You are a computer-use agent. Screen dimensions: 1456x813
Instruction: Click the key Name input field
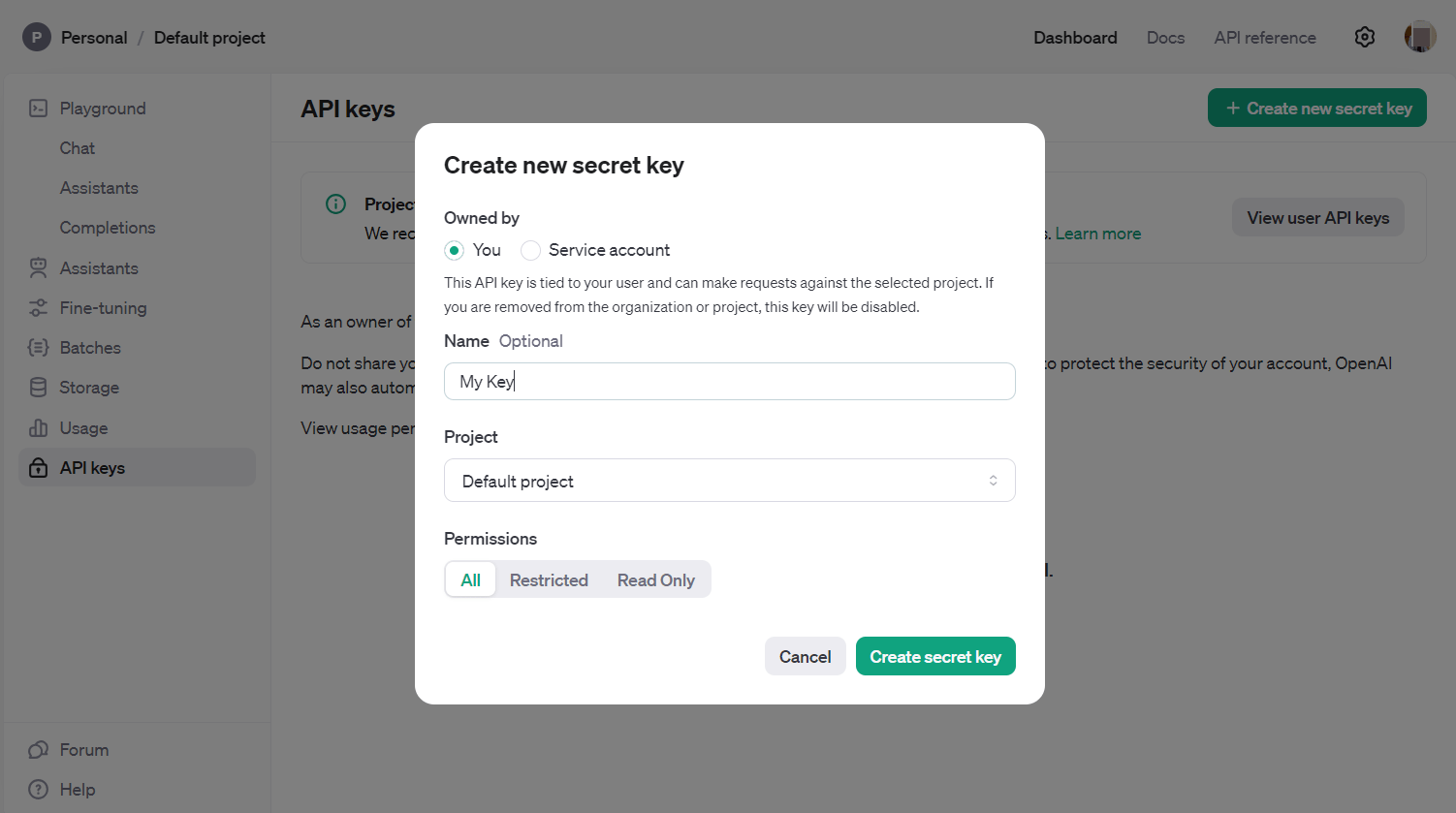point(729,382)
